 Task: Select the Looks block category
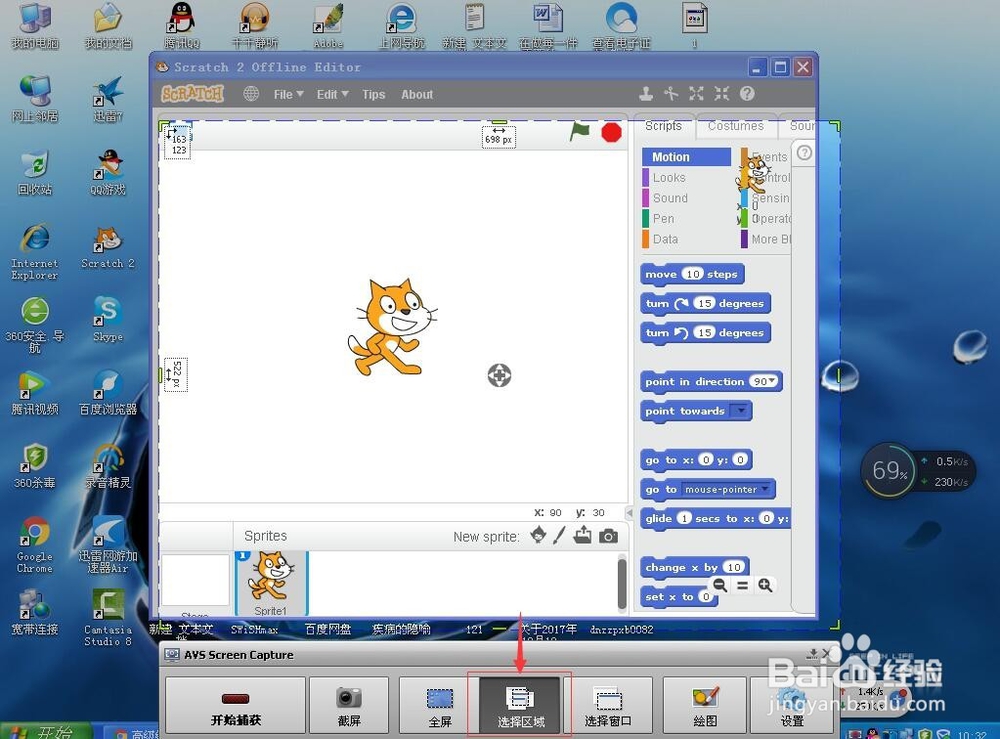[x=668, y=177]
